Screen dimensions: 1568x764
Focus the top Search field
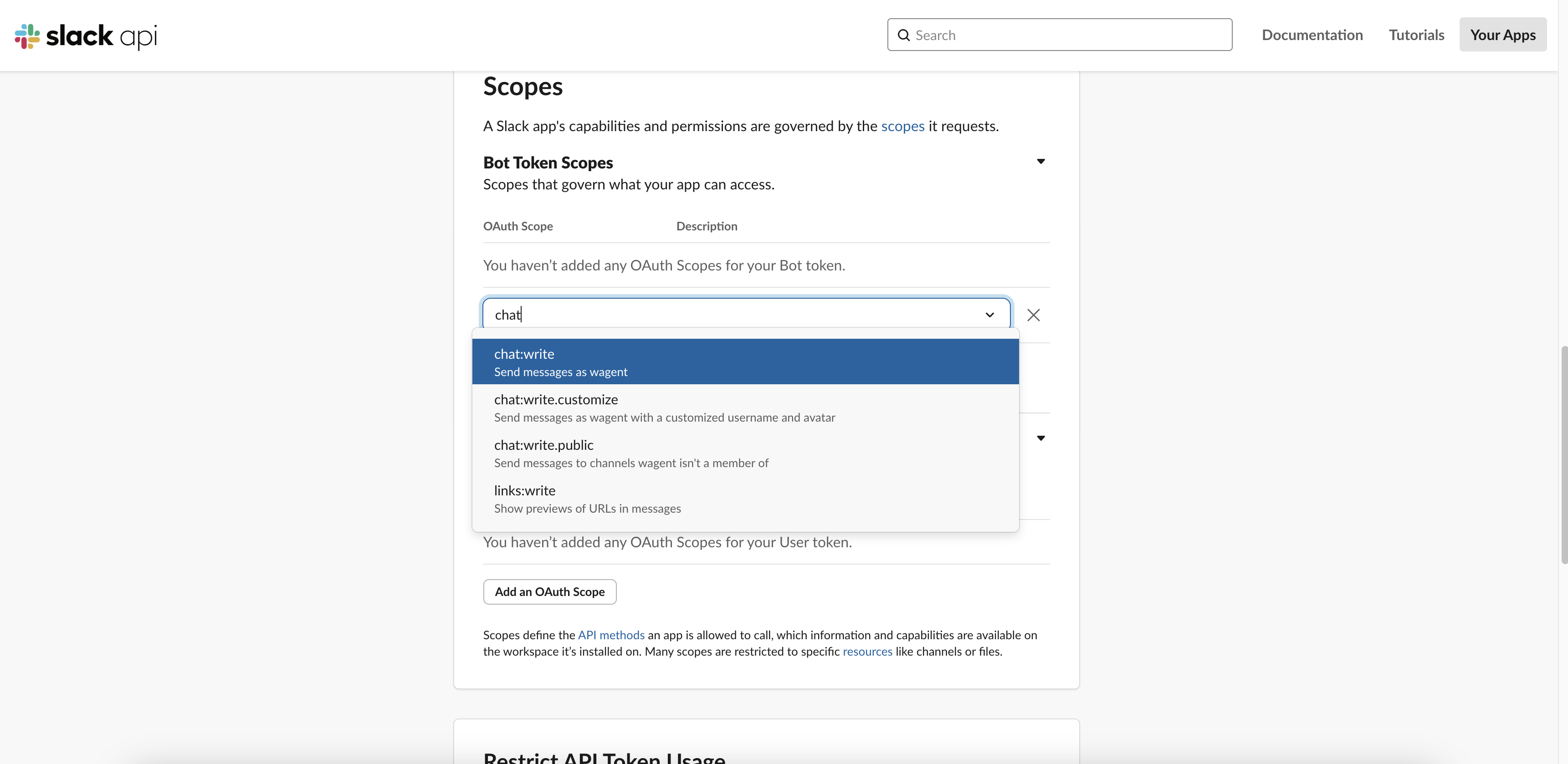point(1059,35)
